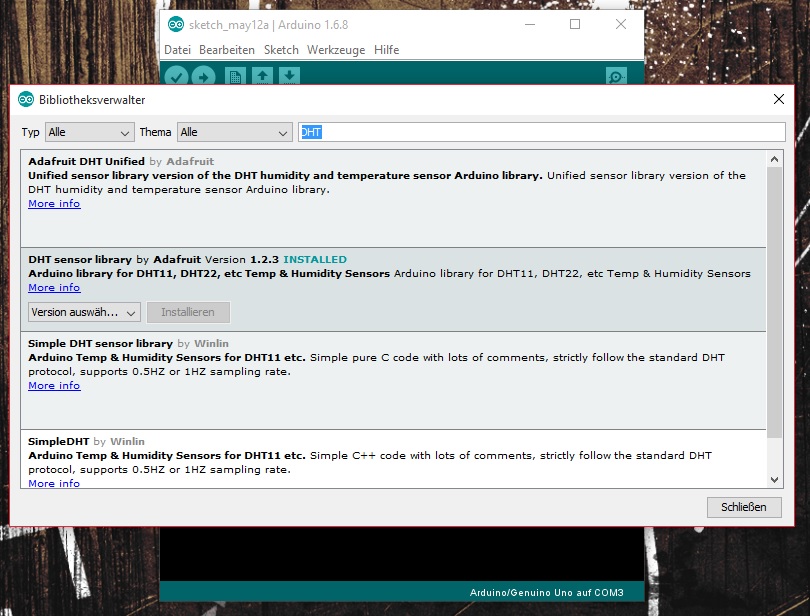Click the Schließen button
Viewport: 810px width, 616px height.
point(744,507)
